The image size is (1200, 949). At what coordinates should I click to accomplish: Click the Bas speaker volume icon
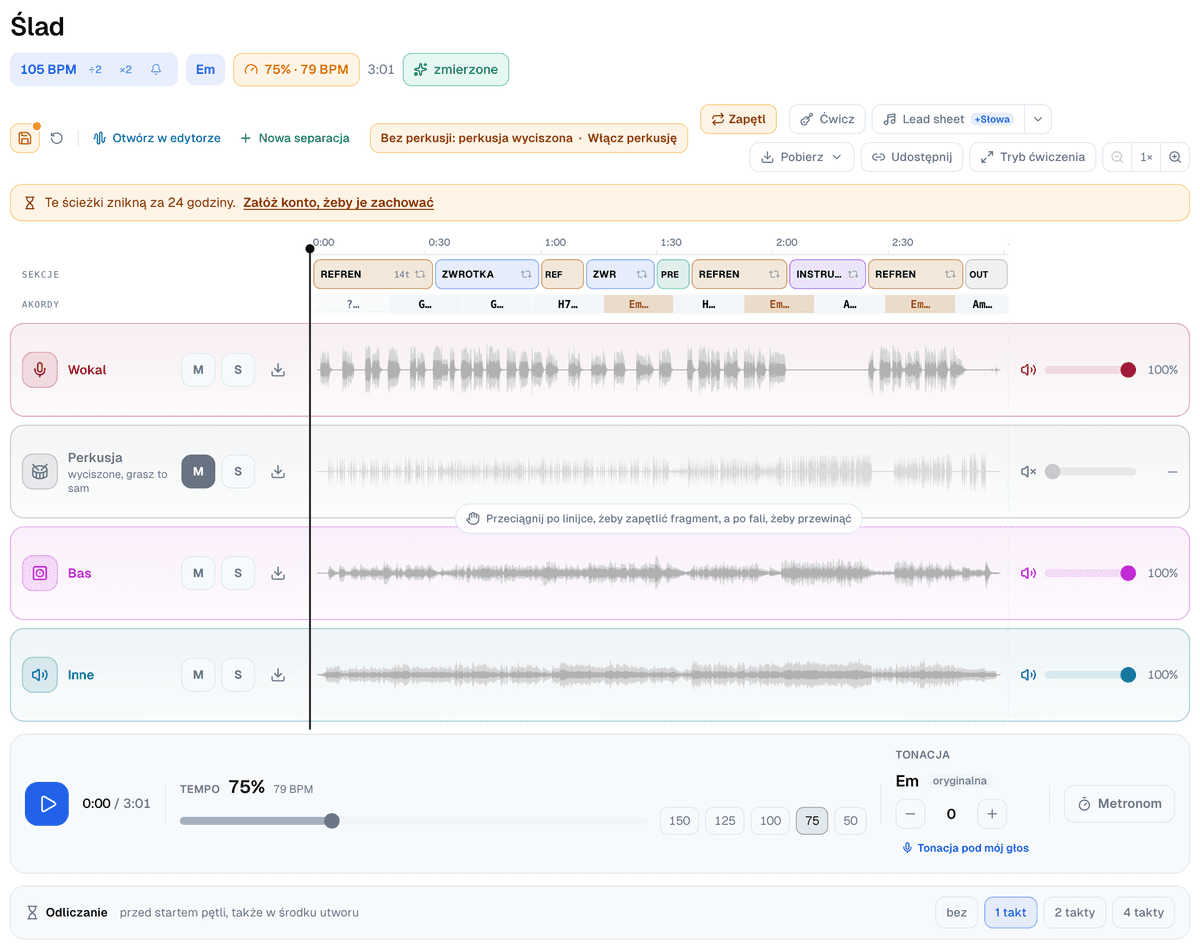tap(1028, 573)
